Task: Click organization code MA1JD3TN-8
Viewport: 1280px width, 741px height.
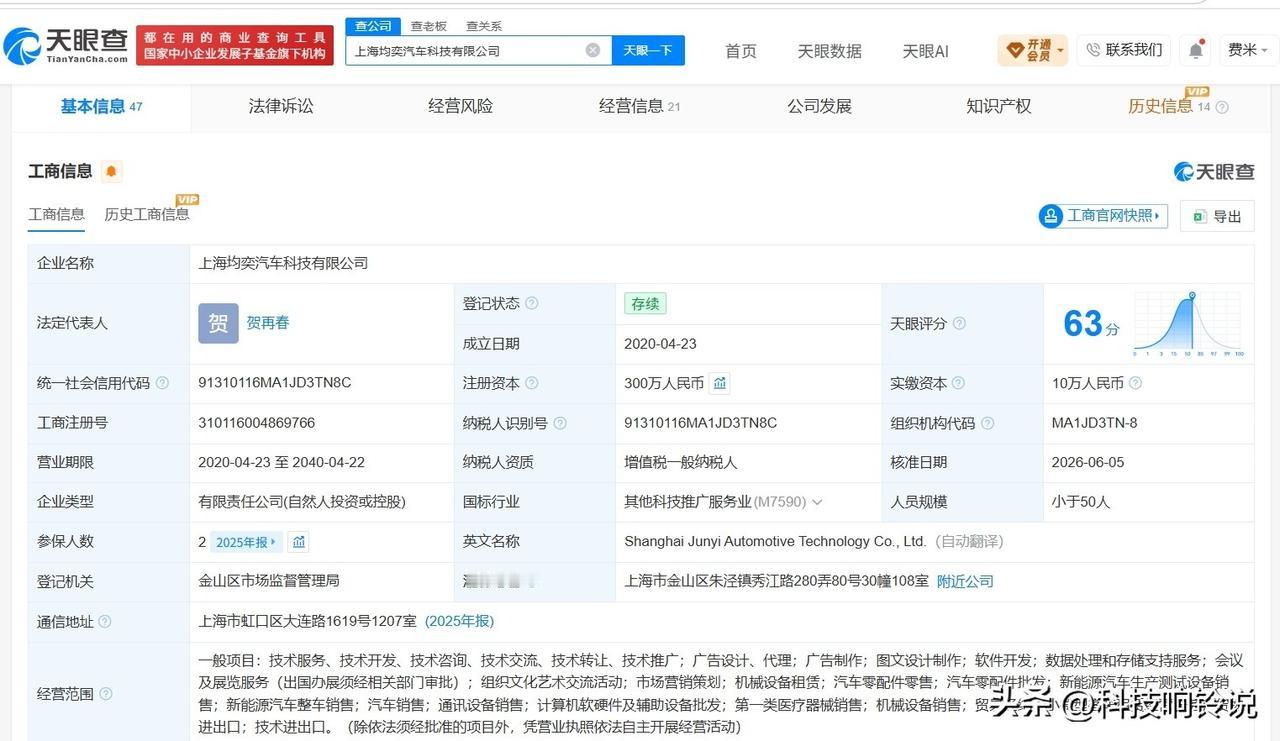Action: (x=1094, y=423)
